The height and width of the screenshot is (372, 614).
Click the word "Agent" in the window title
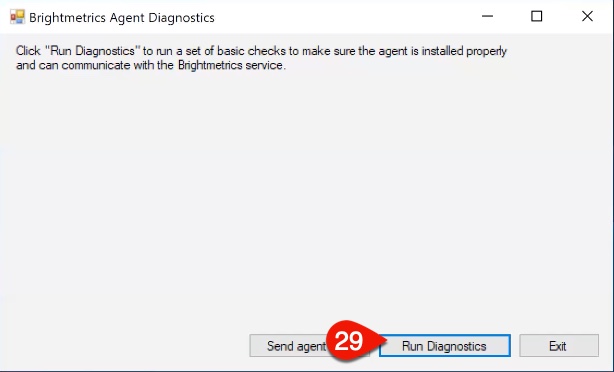[128, 18]
